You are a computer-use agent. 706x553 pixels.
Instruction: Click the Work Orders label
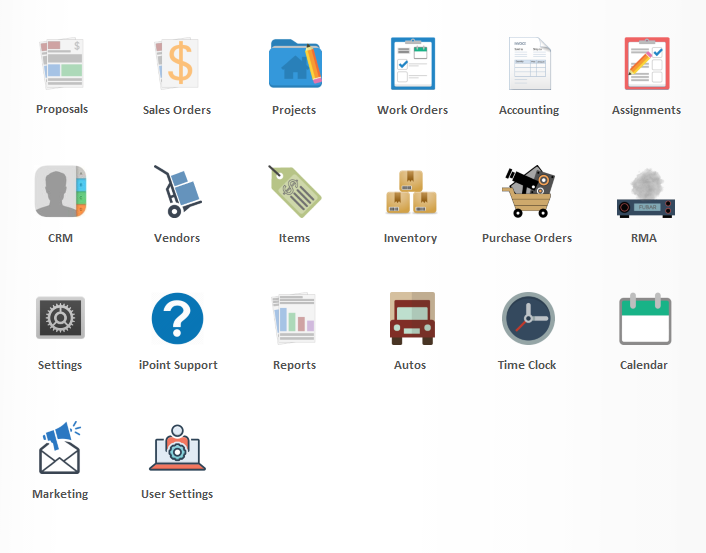(x=412, y=110)
